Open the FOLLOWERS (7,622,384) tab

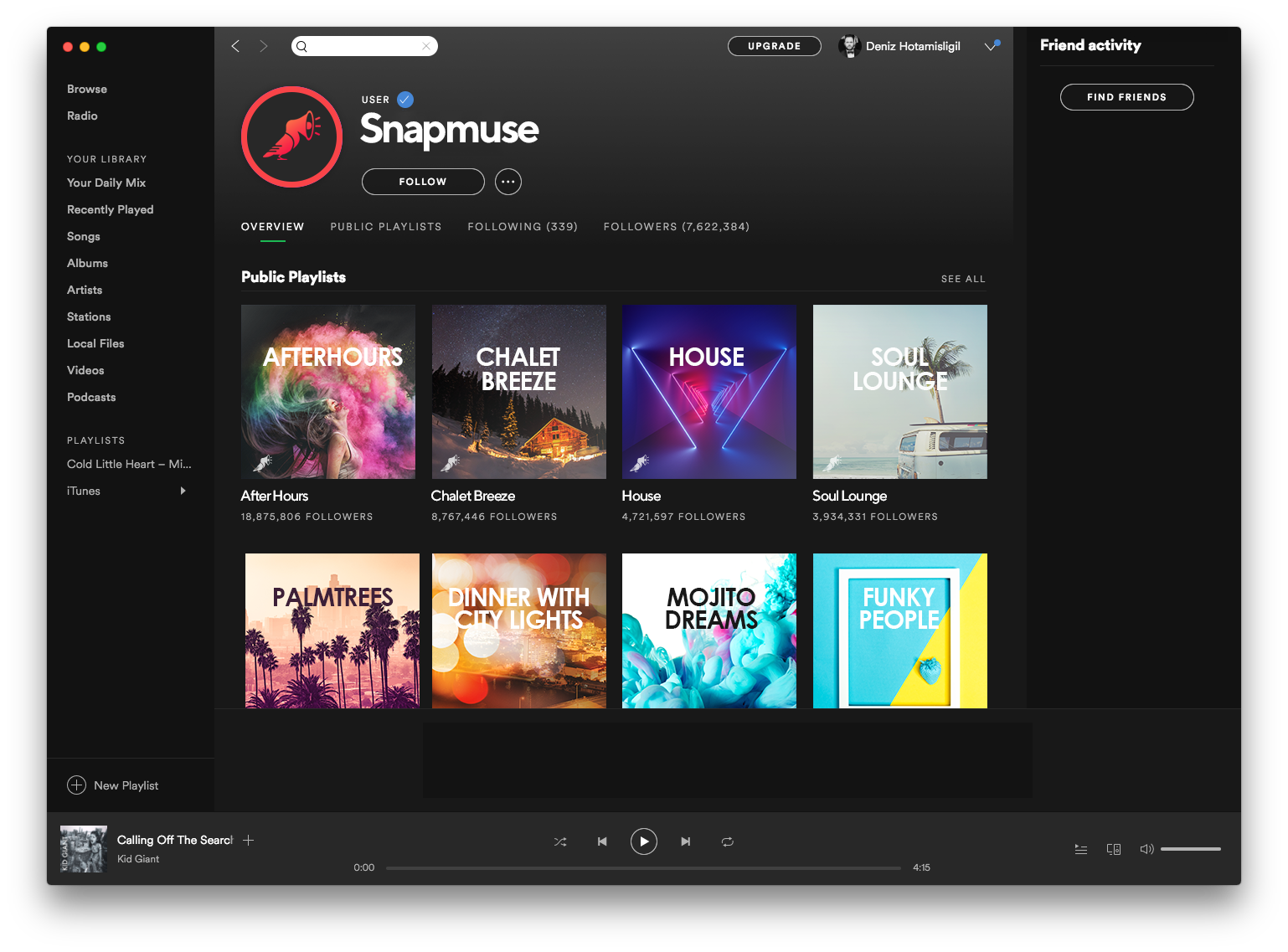(x=677, y=227)
